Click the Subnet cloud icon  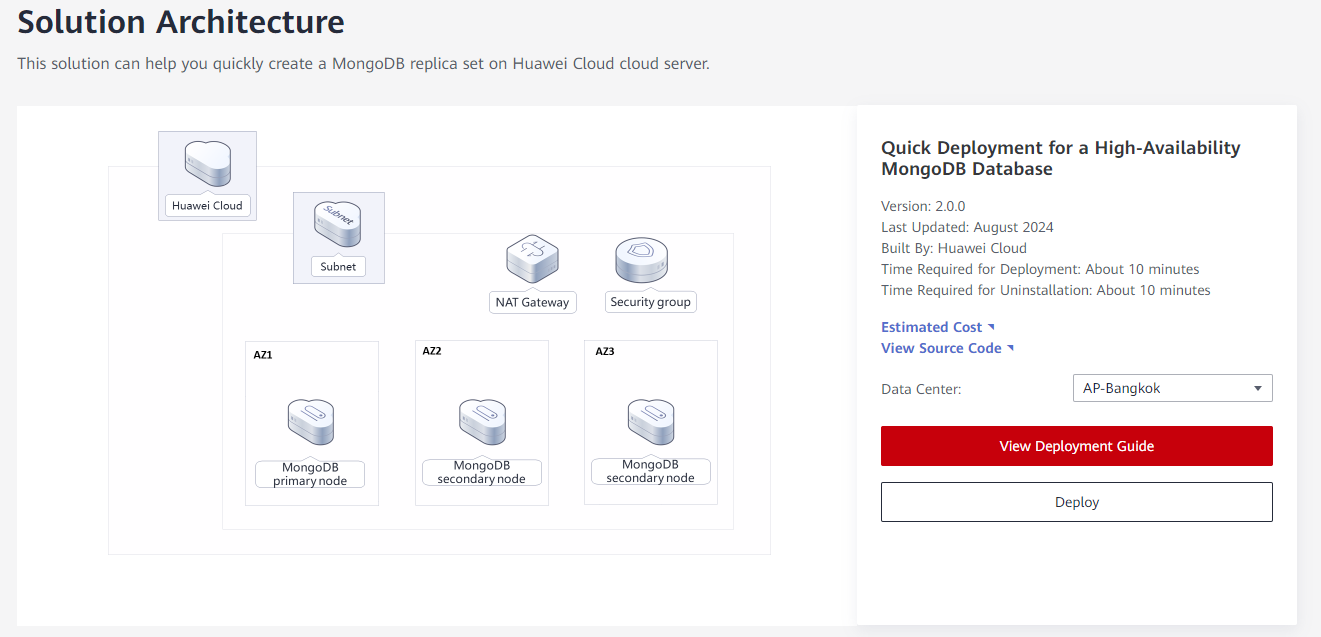337,226
